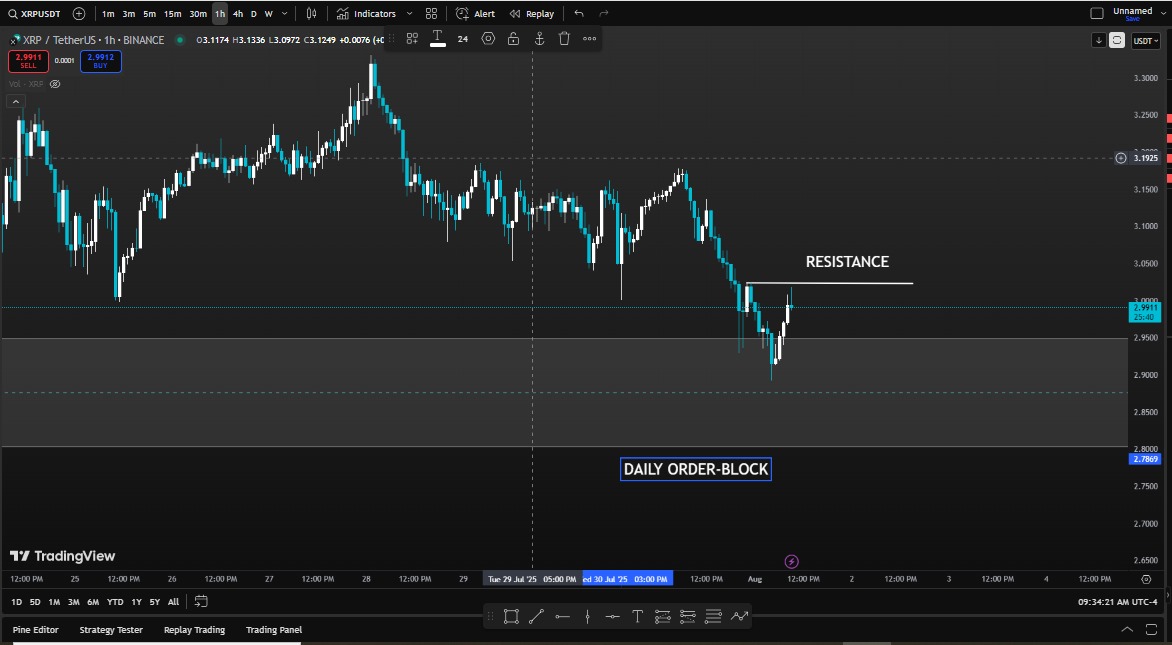Undo last chart action
This screenshot has height=645, width=1172.
(x=579, y=13)
